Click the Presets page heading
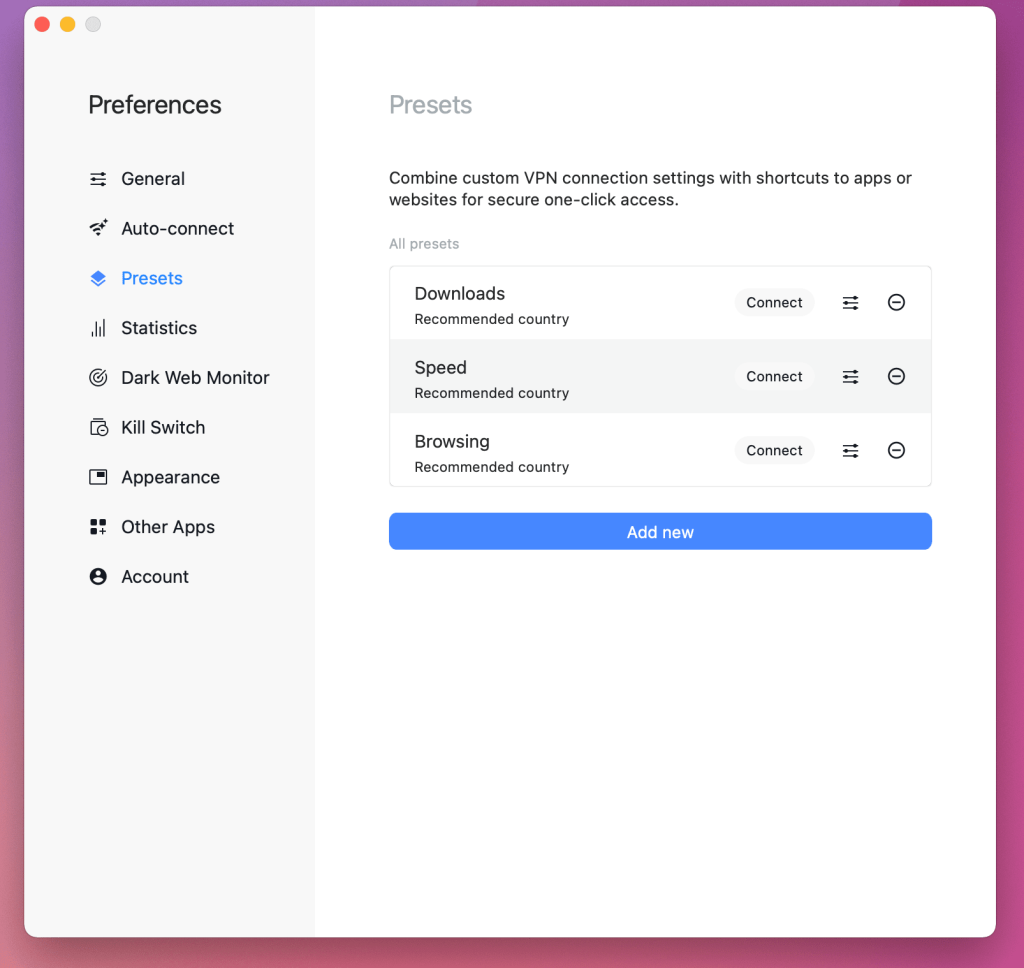1024x968 pixels. click(430, 105)
